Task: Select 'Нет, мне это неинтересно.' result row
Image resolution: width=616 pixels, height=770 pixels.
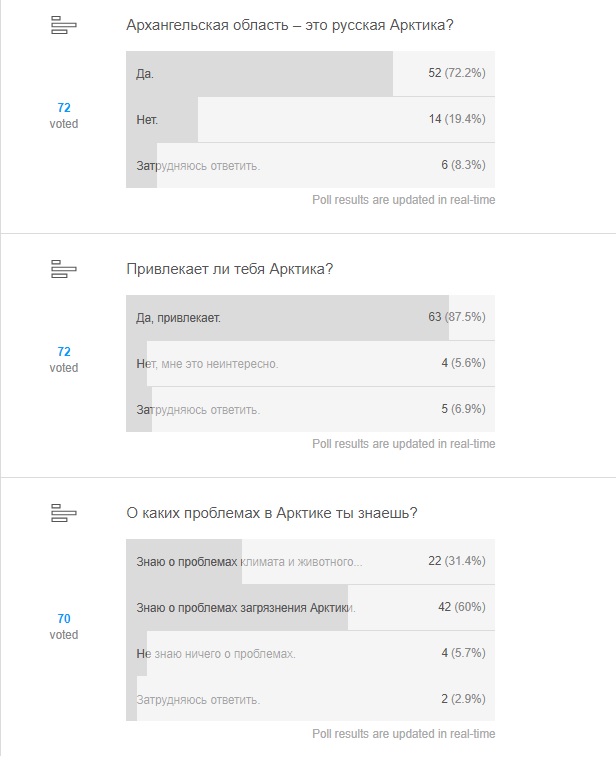Action: (310, 363)
